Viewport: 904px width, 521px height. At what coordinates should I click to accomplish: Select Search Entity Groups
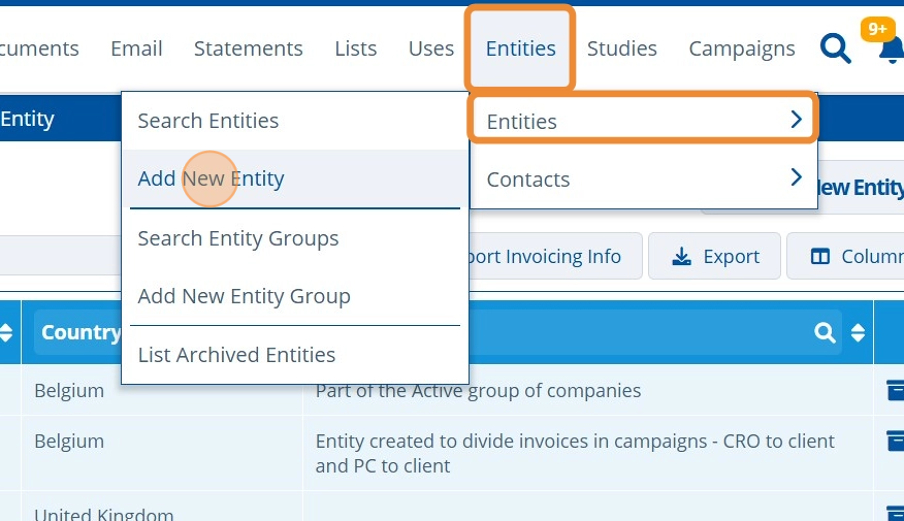coord(238,238)
